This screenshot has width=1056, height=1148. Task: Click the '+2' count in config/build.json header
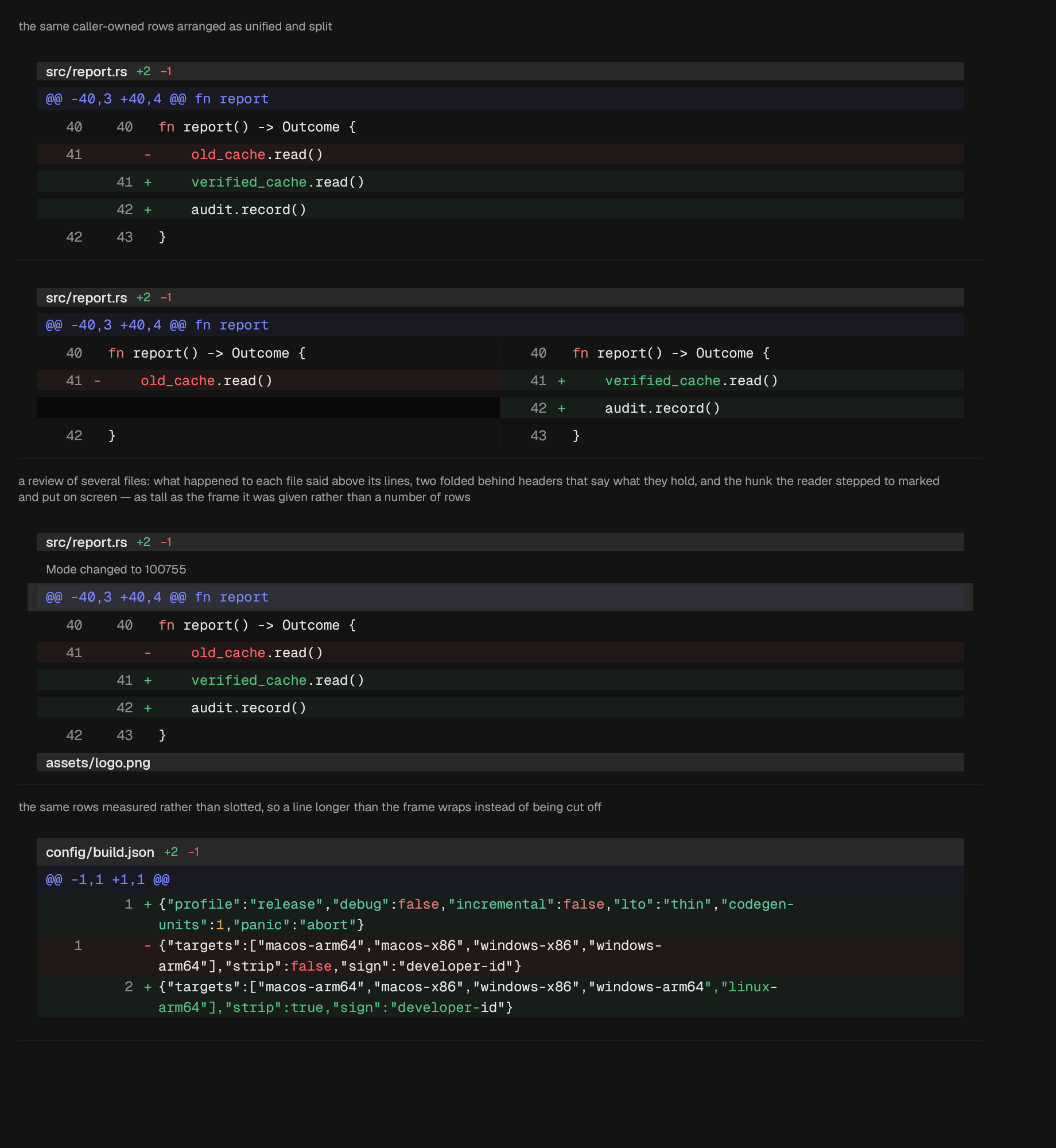point(171,852)
